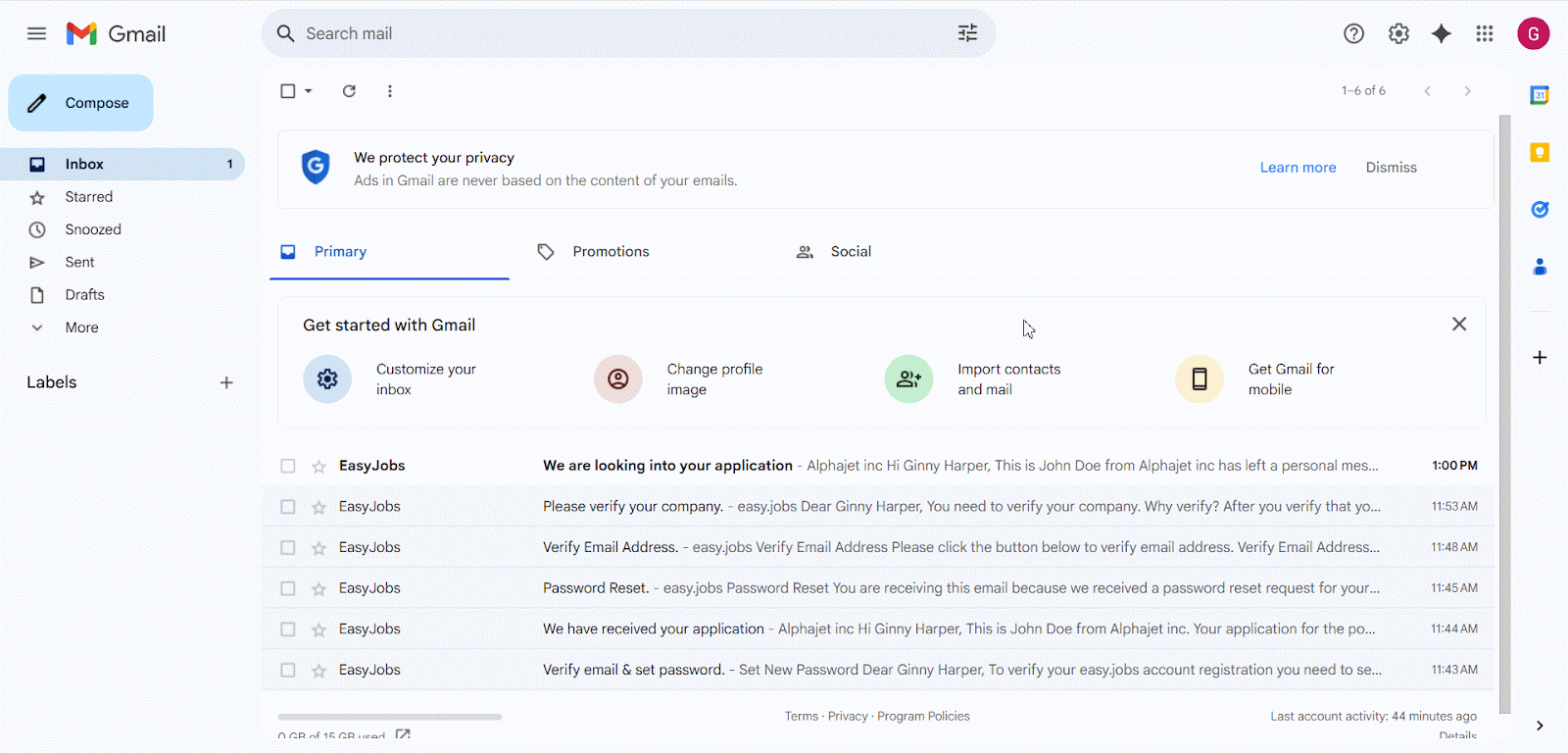Refresh the inbox
Screen dimensions: 1568x753
click(x=349, y=91)
